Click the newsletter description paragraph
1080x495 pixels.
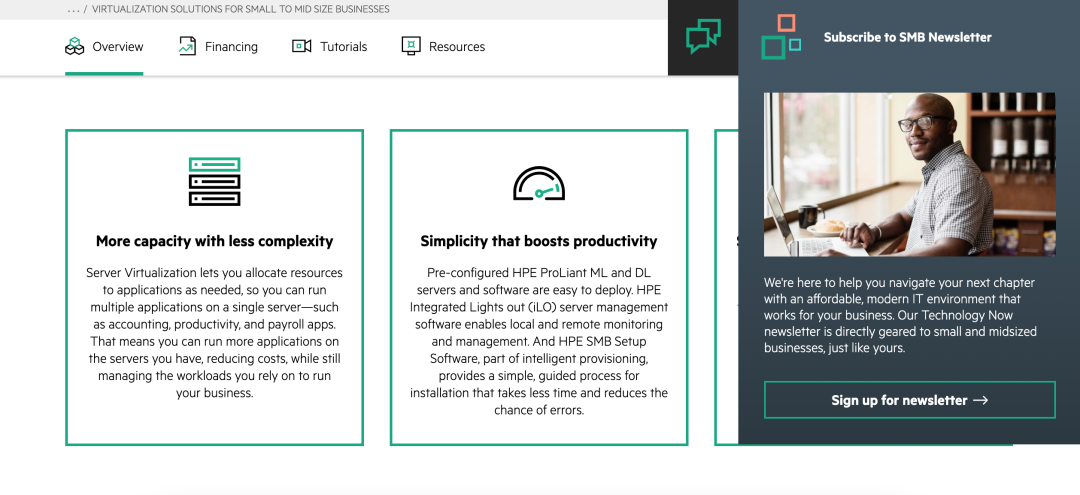click(901, 315)
